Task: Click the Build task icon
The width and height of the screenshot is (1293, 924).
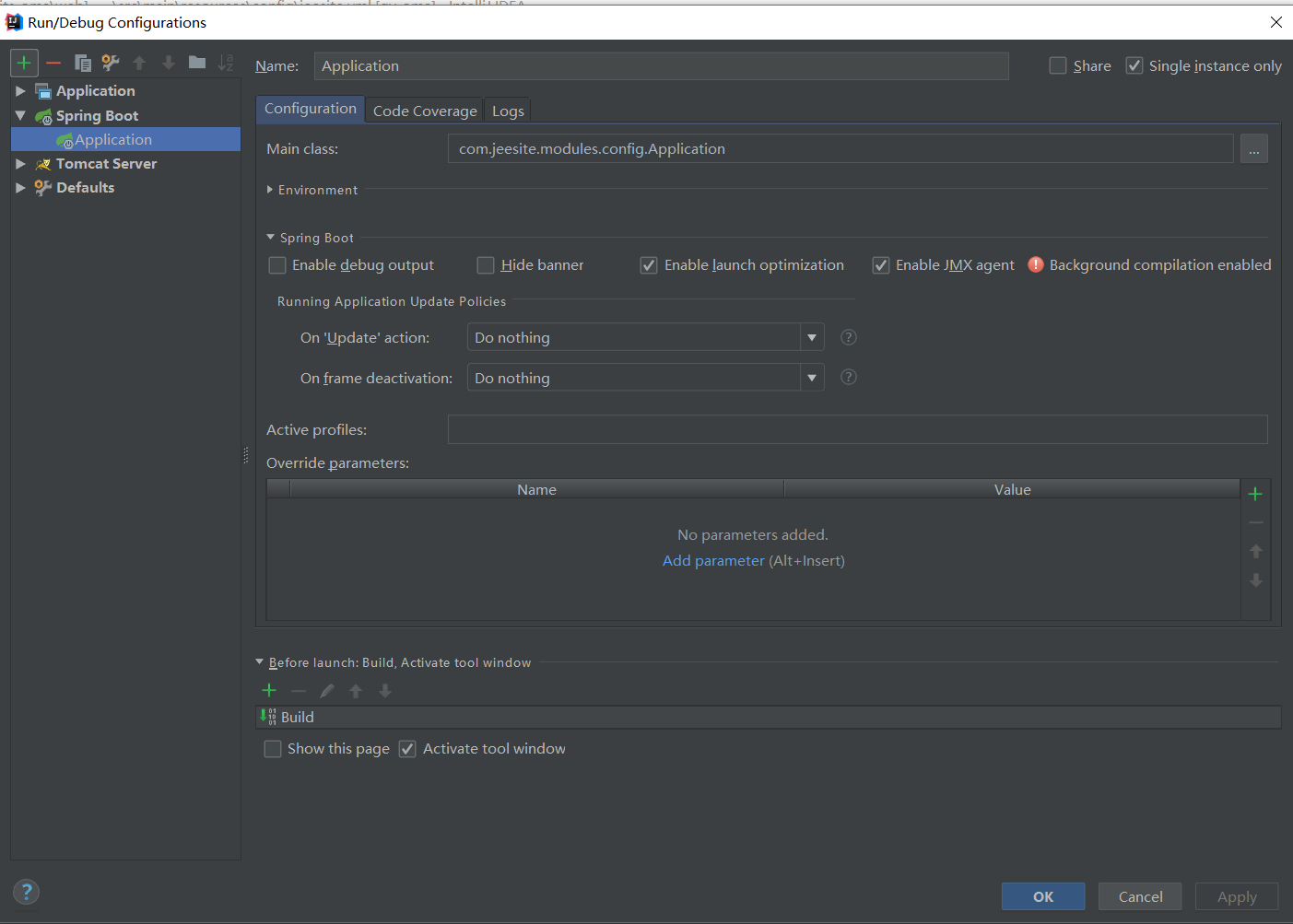Action: [268, 717]
